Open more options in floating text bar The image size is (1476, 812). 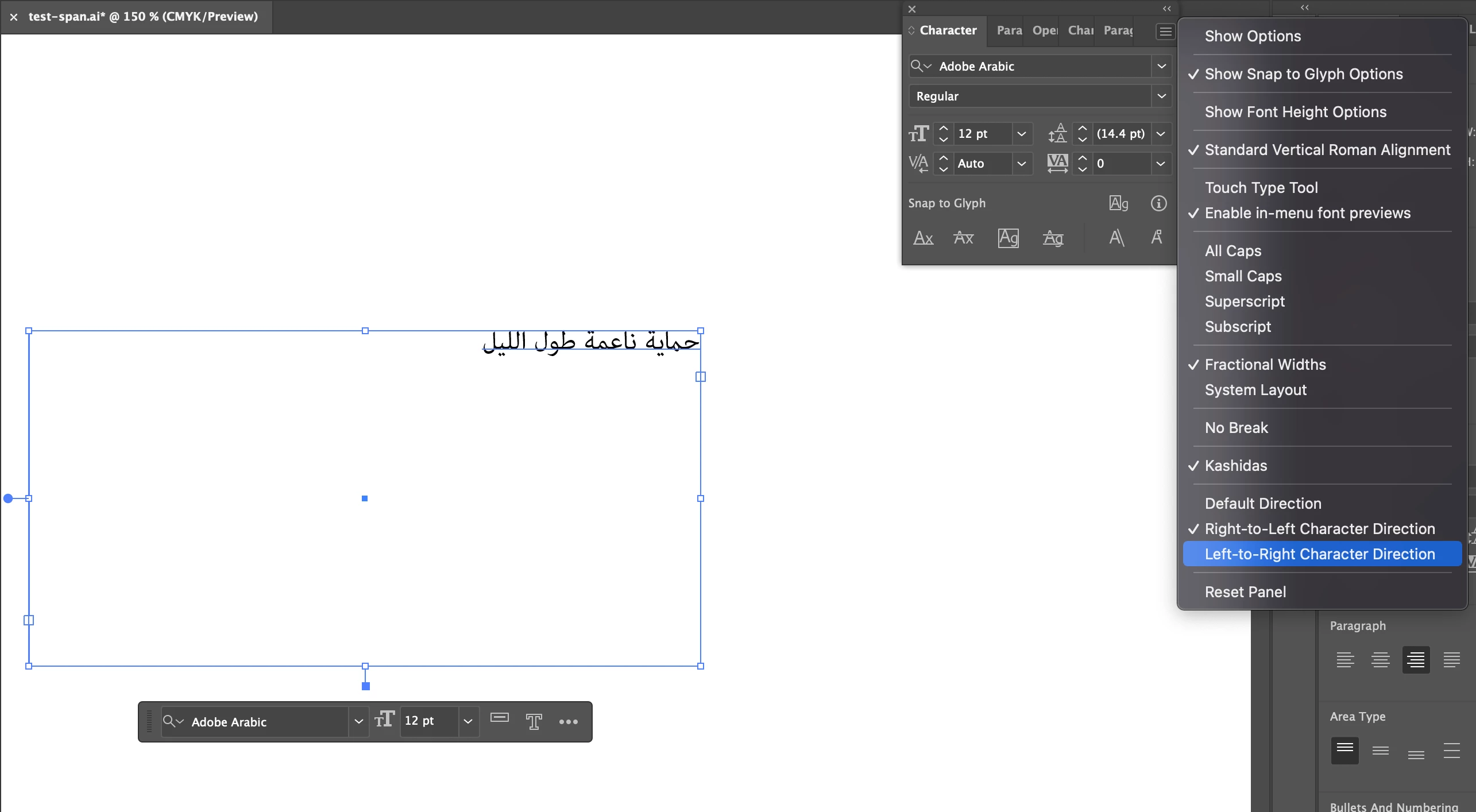click(x=568, y=722)
